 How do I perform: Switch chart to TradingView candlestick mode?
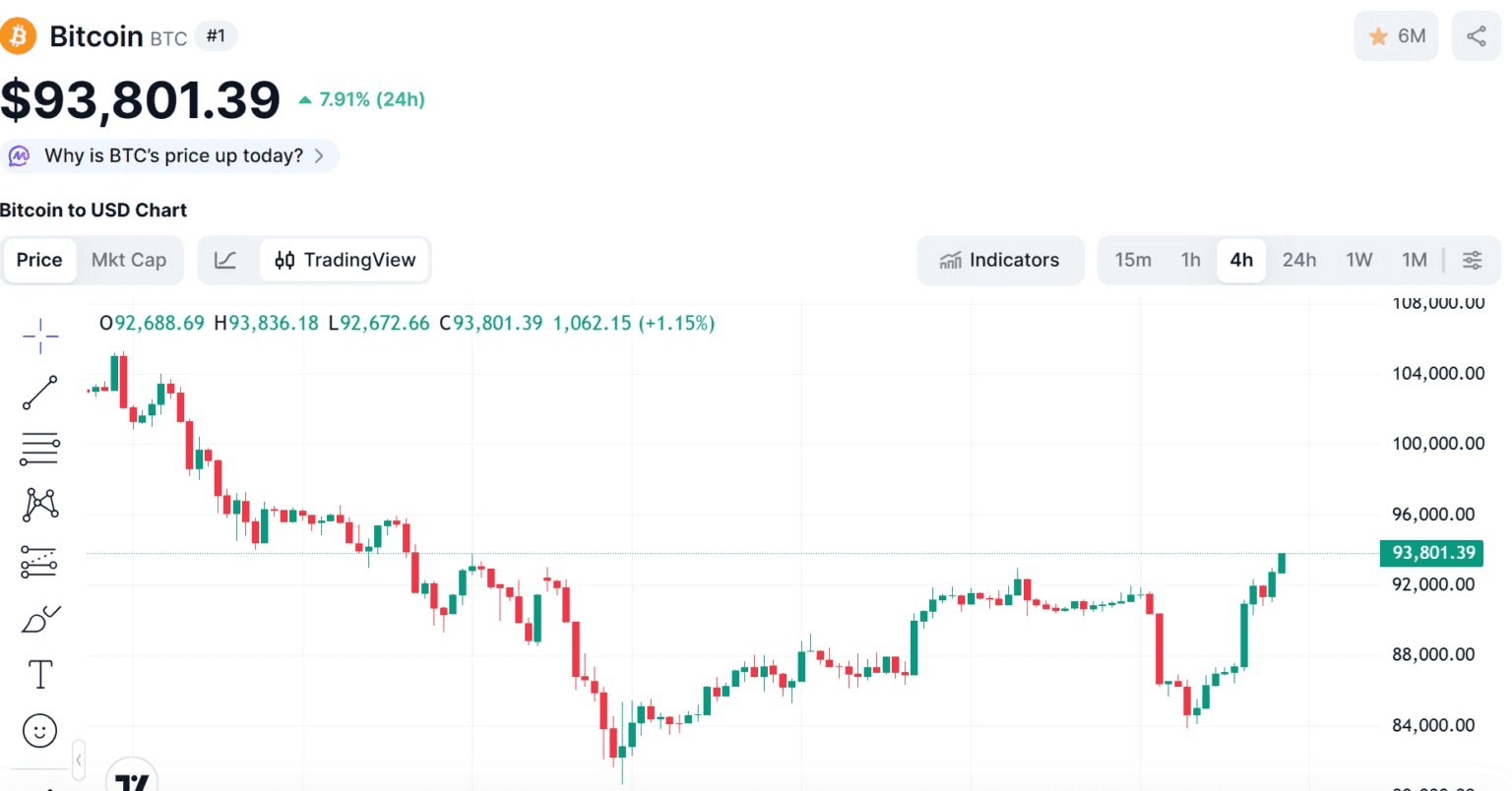point(346,261)
